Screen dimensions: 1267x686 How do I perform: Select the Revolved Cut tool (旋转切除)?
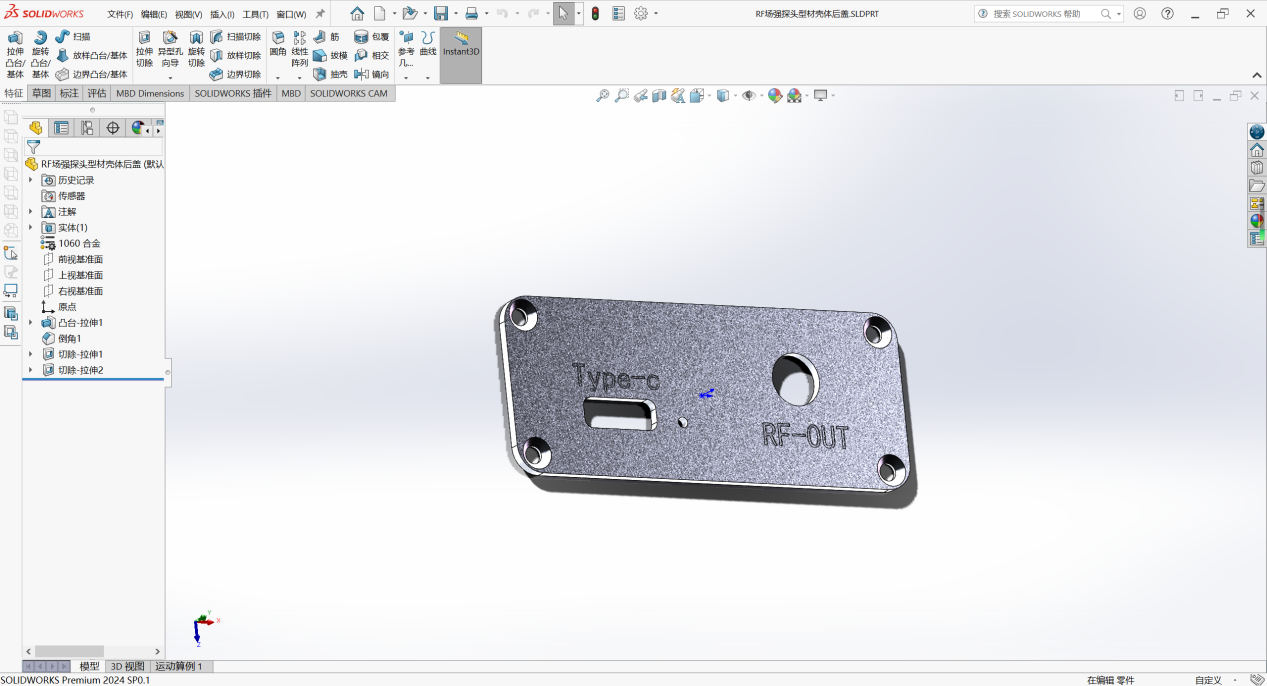(196, 49)
